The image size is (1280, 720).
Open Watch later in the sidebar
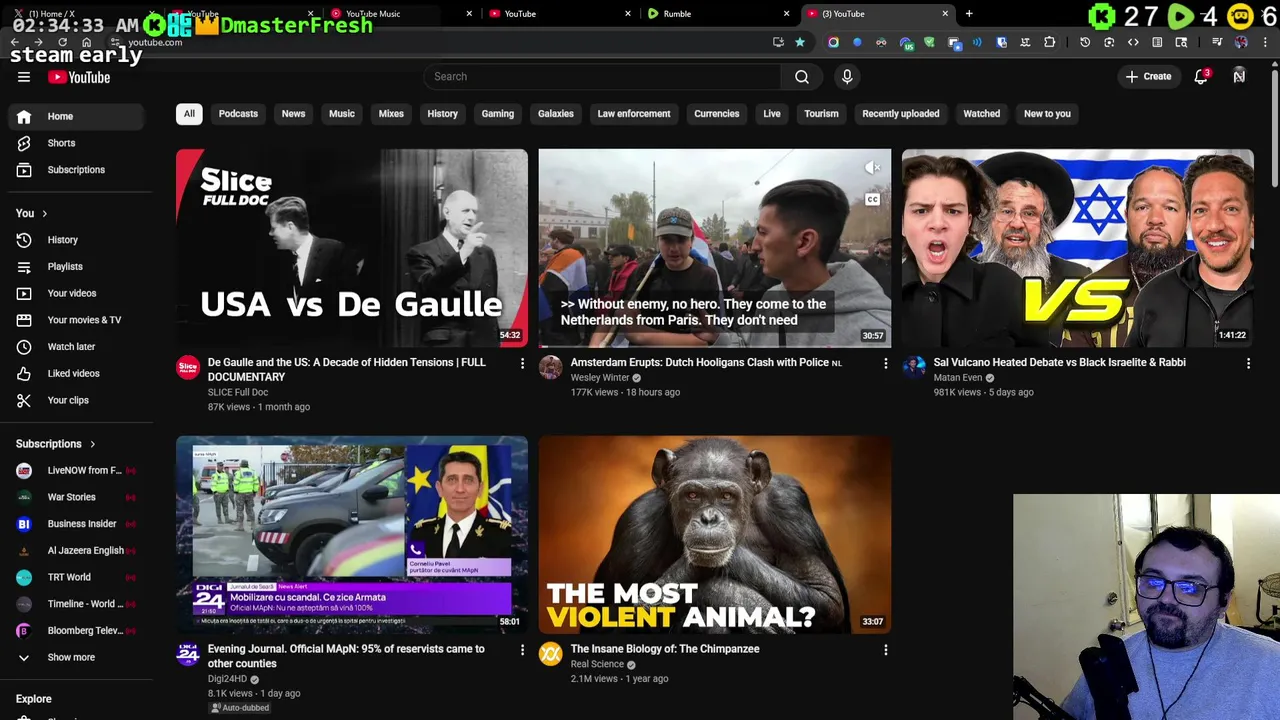coord(76,347)
